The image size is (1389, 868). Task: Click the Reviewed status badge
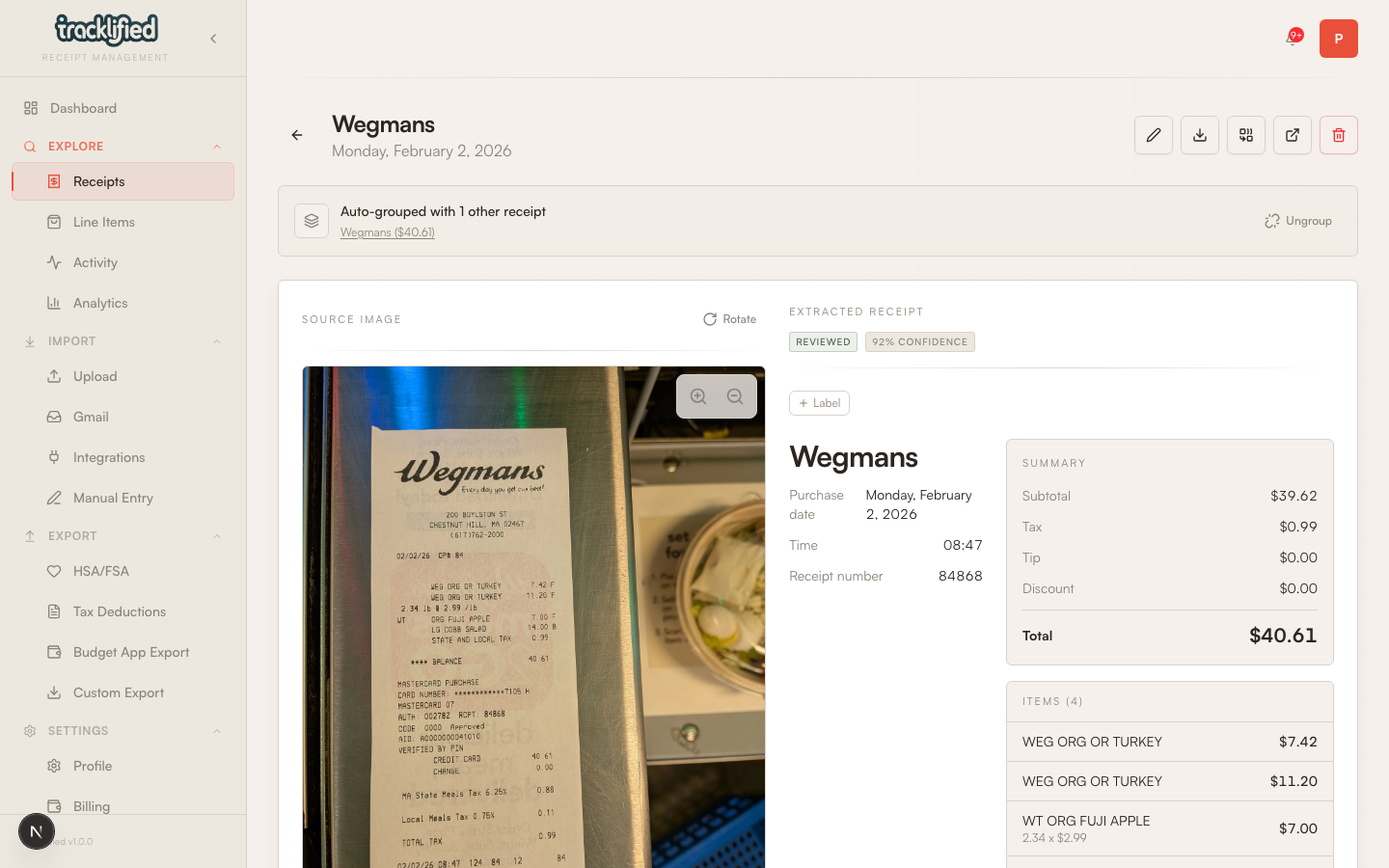point(823,342)
